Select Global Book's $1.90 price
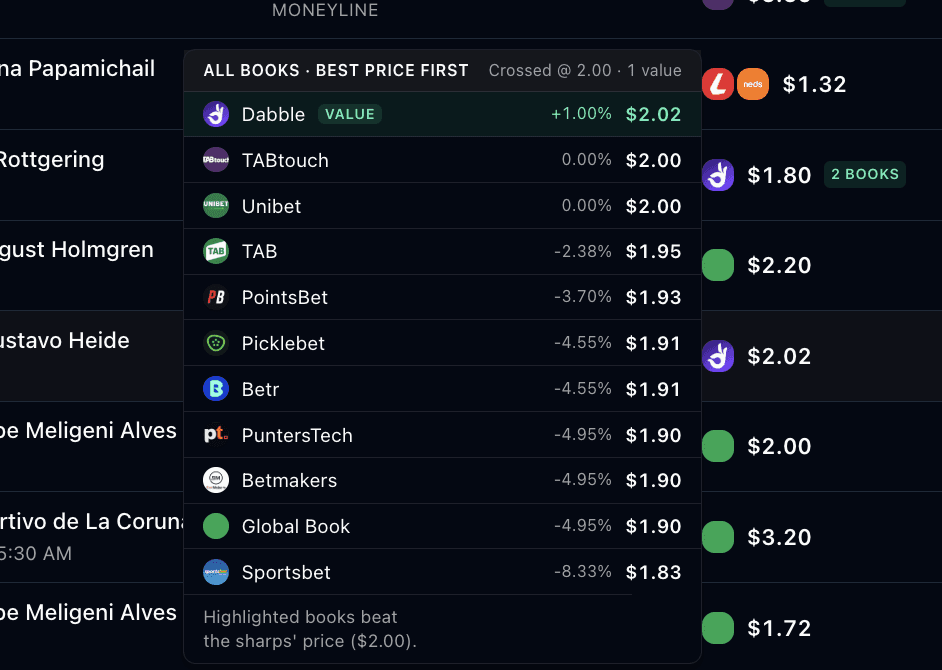 point(653,526)
